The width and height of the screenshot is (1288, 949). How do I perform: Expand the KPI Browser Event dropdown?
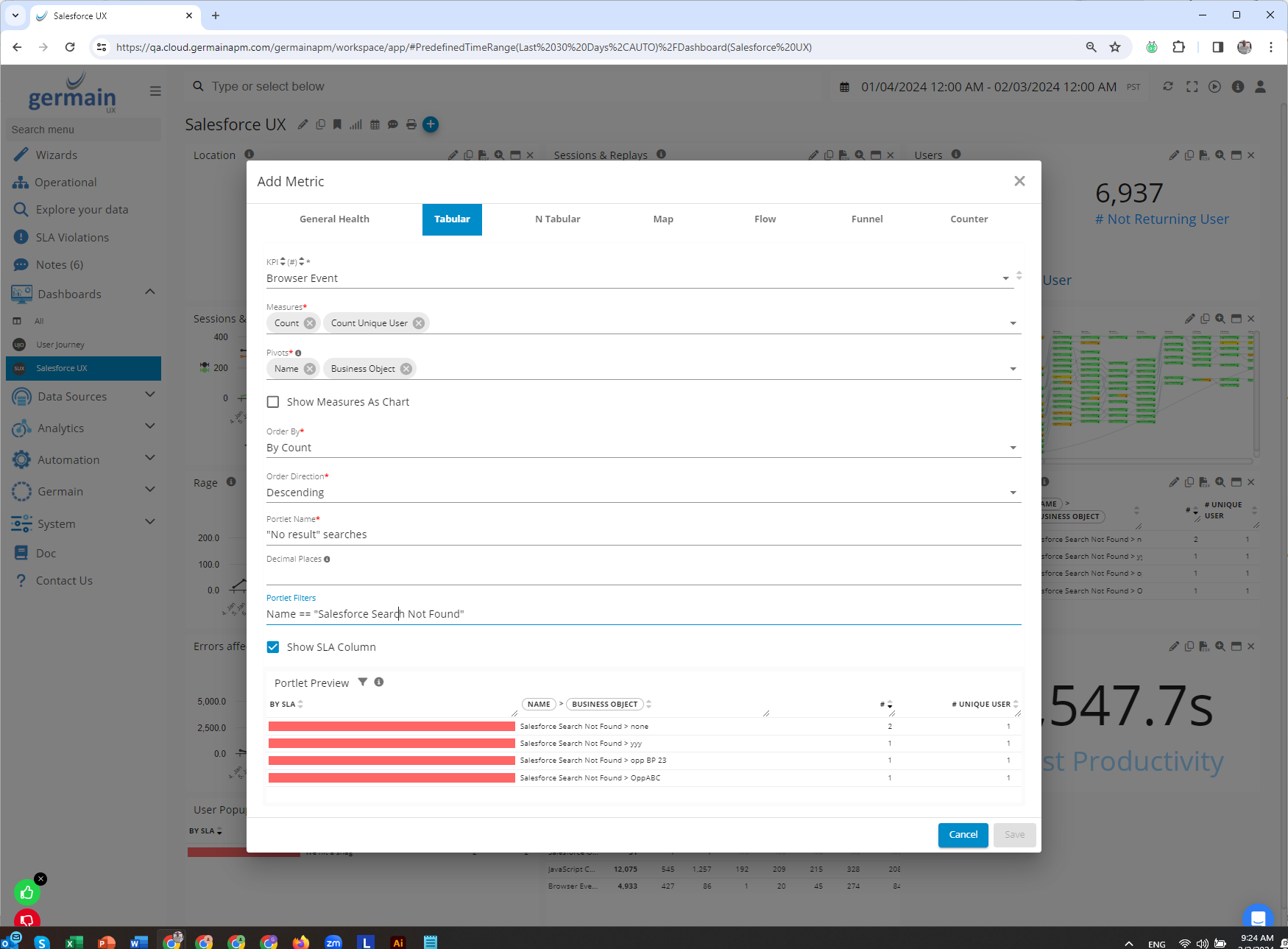pyautogui.click(x=1005, y=278)
